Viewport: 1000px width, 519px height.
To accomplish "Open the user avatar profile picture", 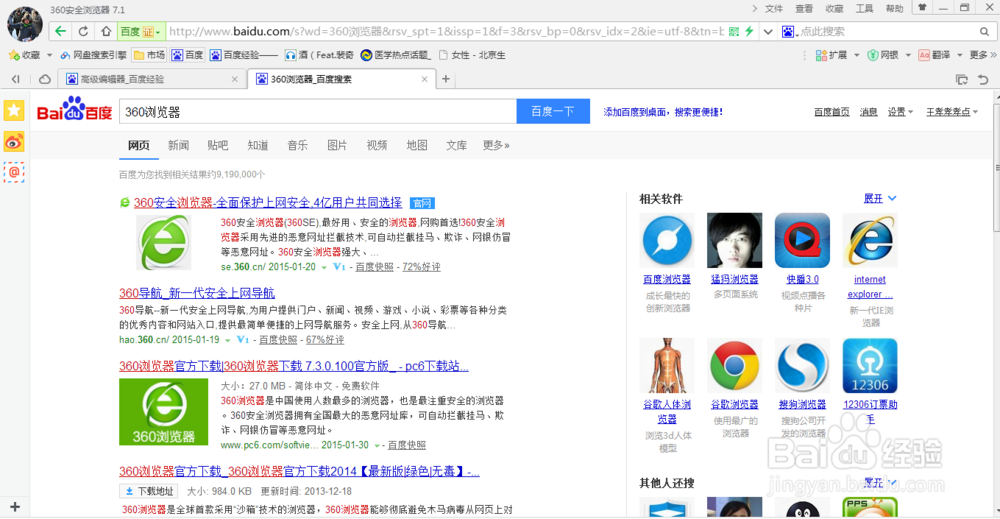I will tap(25, 24).
